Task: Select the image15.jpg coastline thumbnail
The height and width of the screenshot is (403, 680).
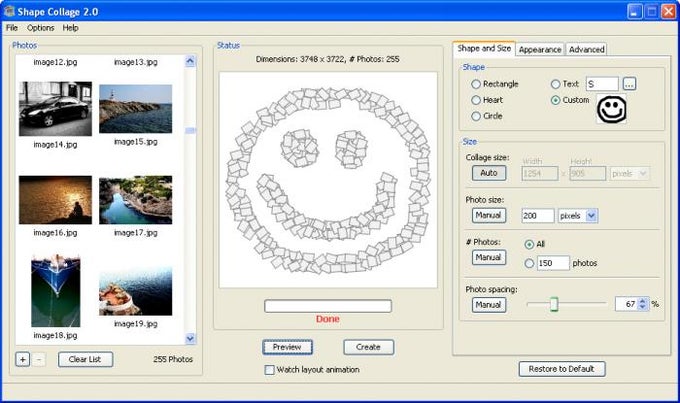Action: click(x=135, y=108)
